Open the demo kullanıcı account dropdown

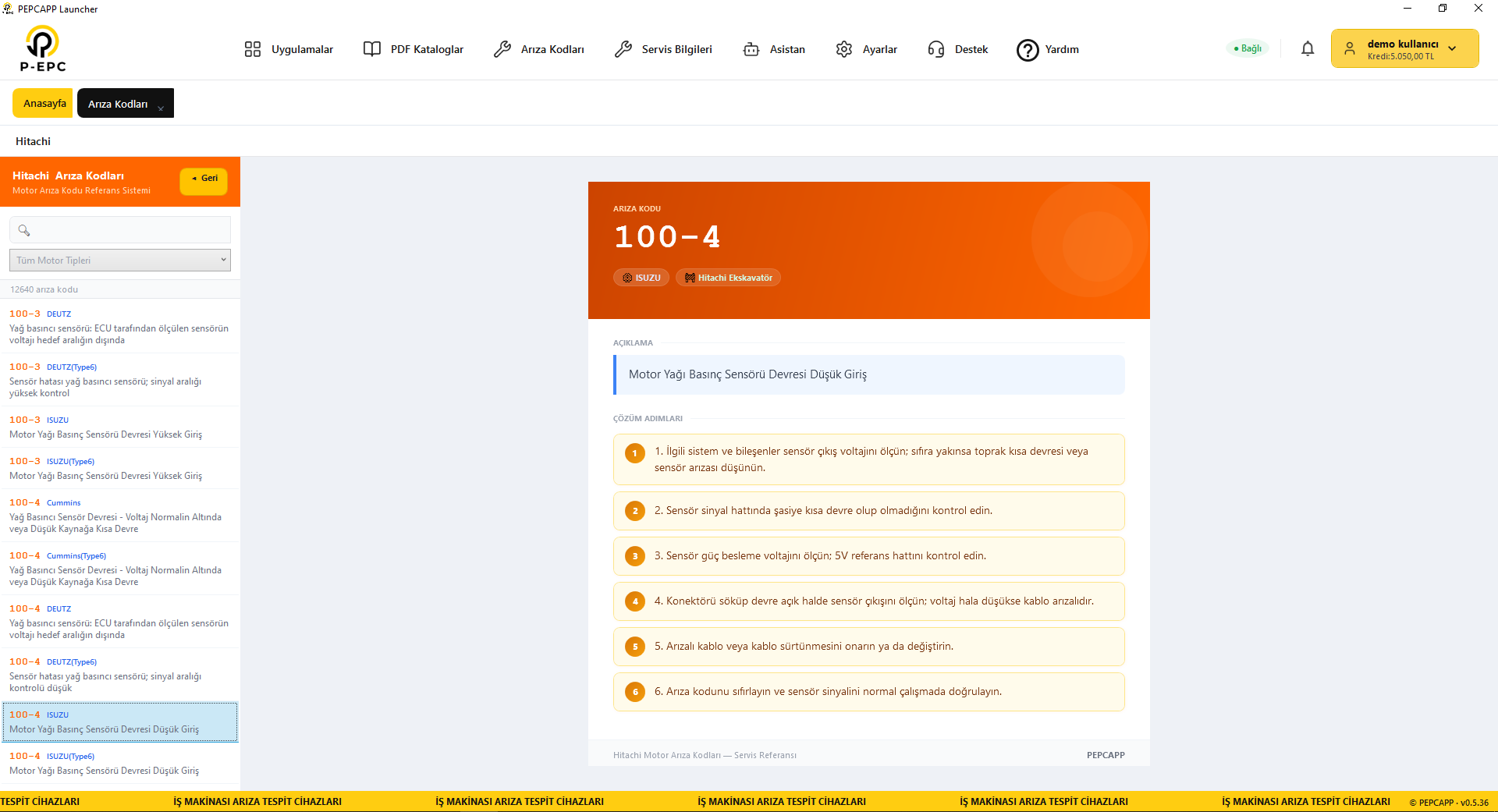1404,48
